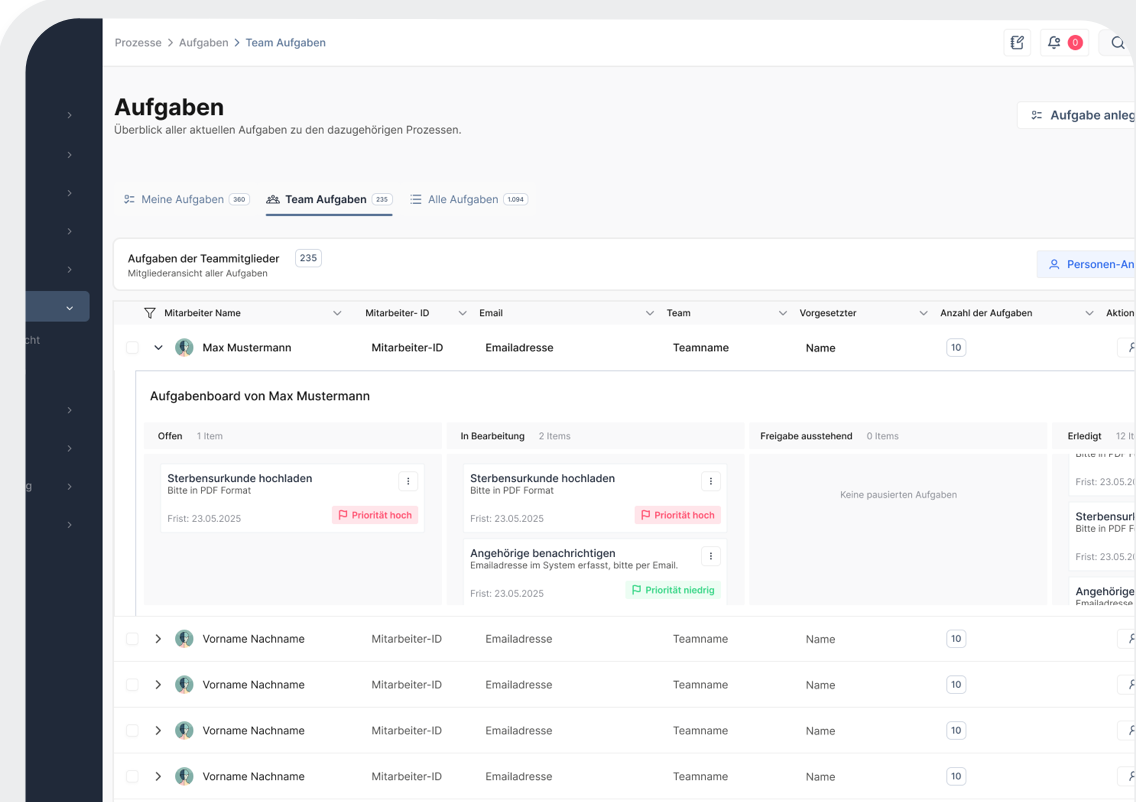Switch to Meine Aufgaben tab

(x=186, y=199)
